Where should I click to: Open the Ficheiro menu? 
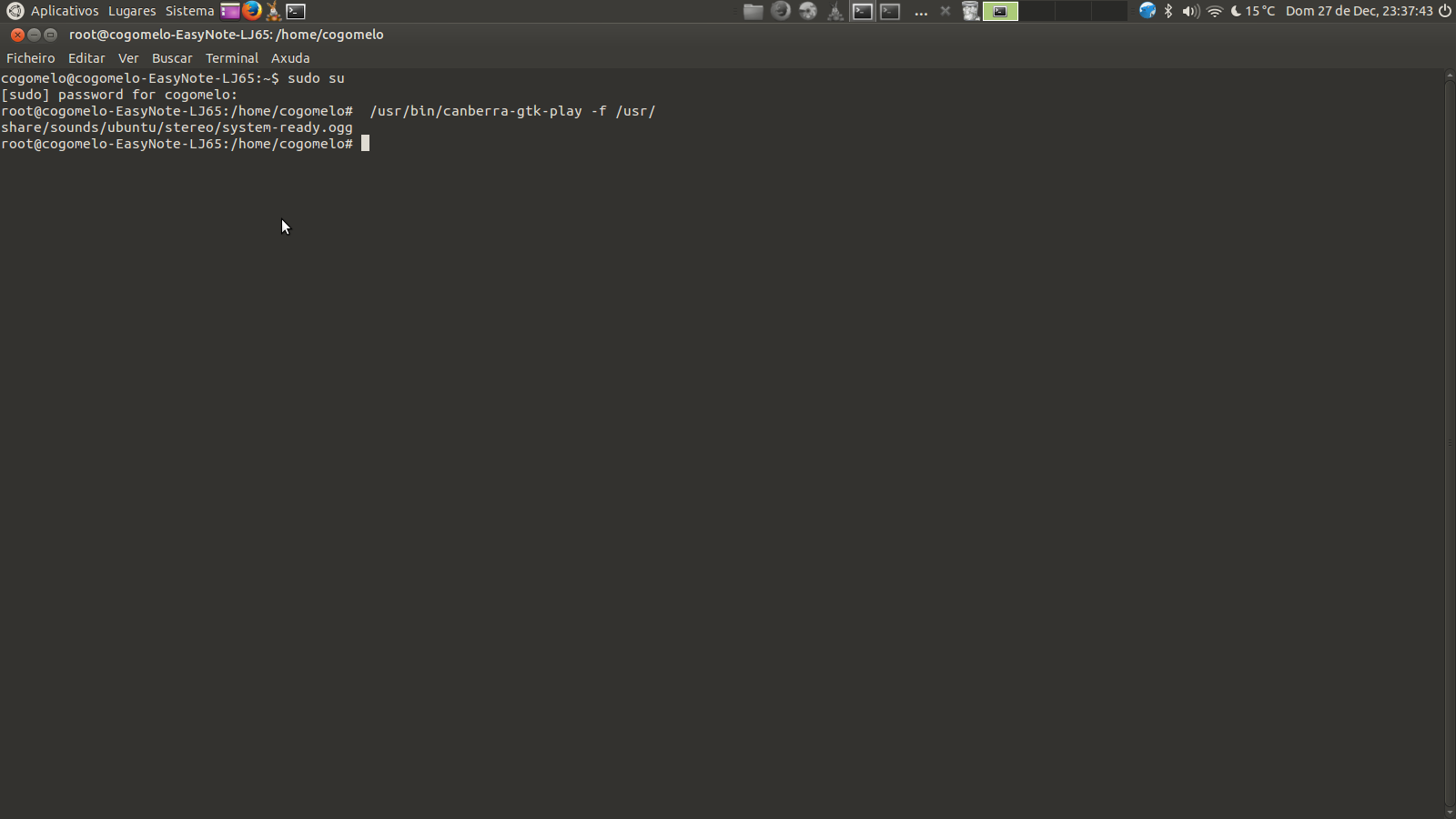[31, 58]
